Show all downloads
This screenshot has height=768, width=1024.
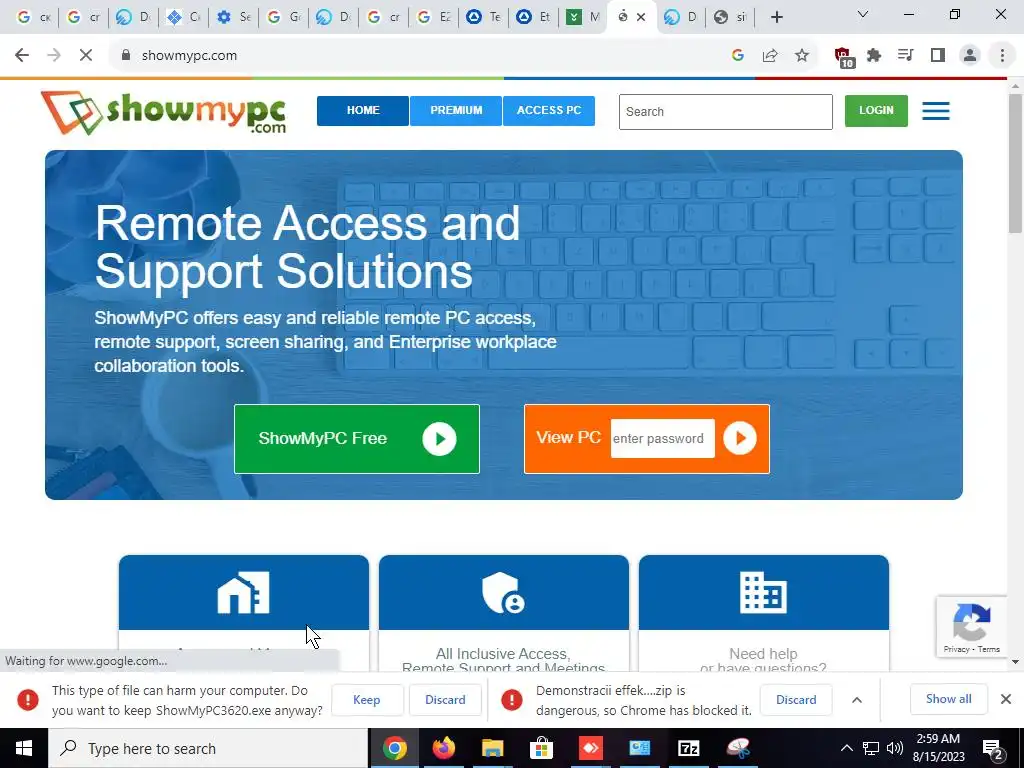[948, 699]
